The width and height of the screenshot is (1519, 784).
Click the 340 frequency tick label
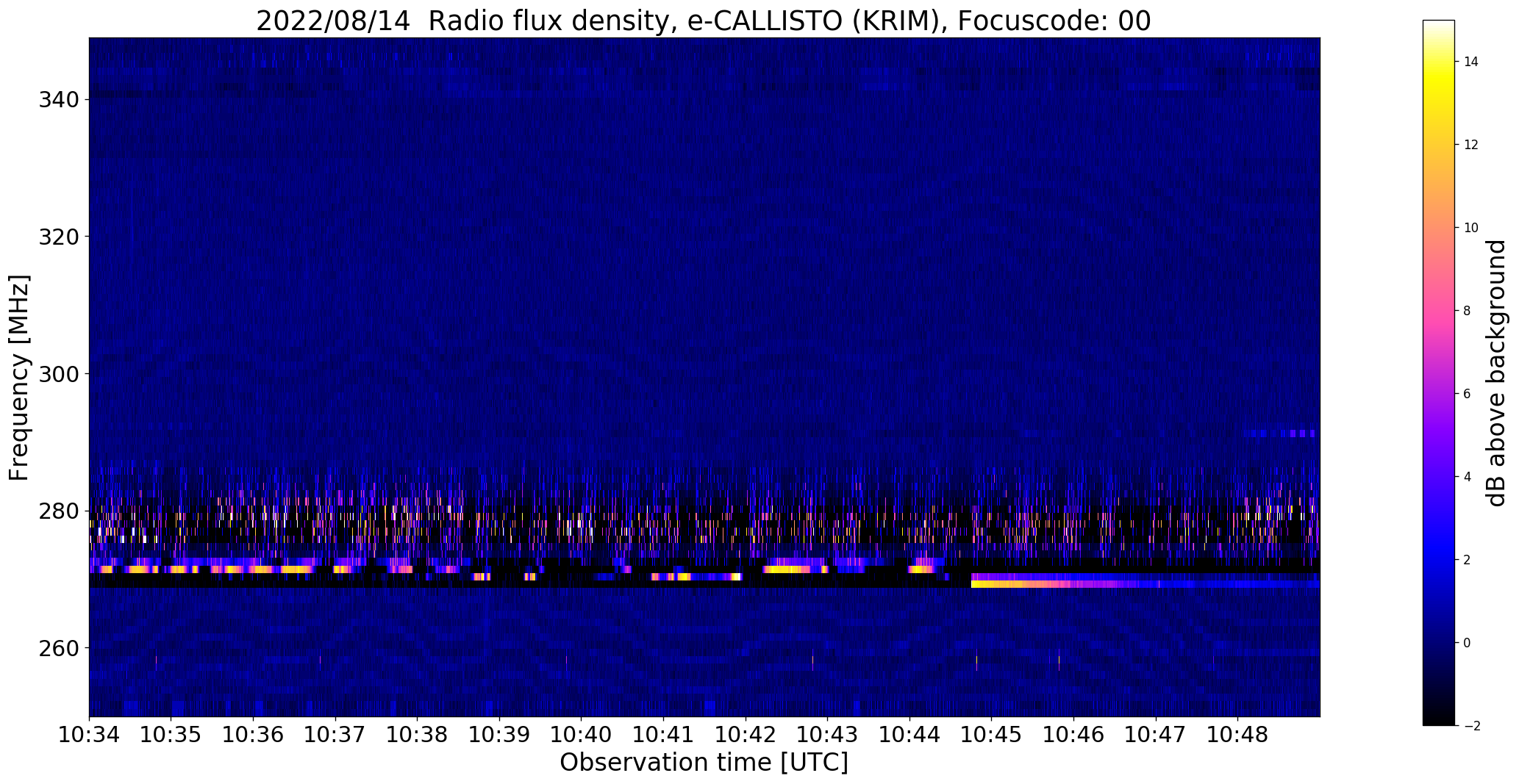60,99
